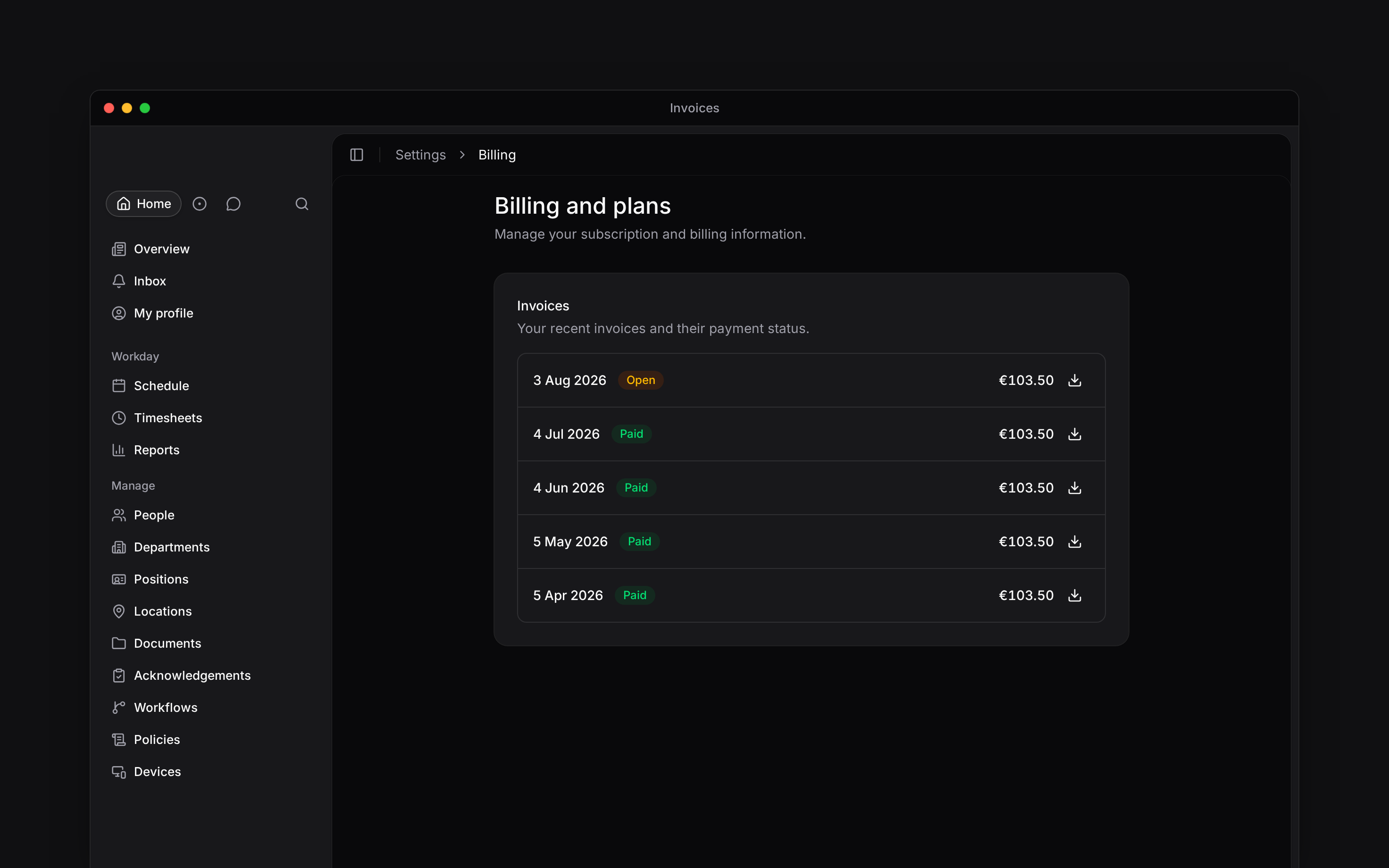Click the €103.50 amount for 5 May 2026
1389x868 pixels.
1026,542
